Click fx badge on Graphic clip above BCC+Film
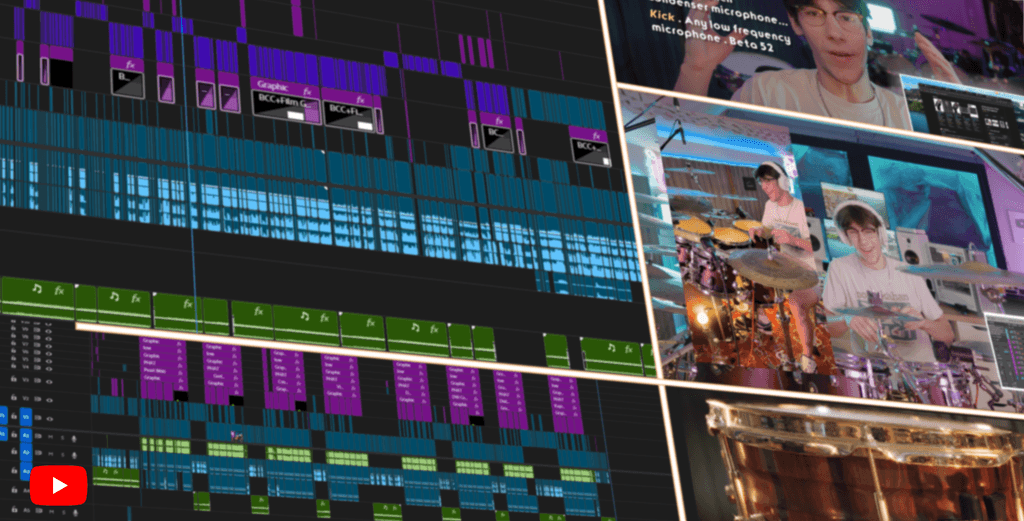 pos(307,91)
